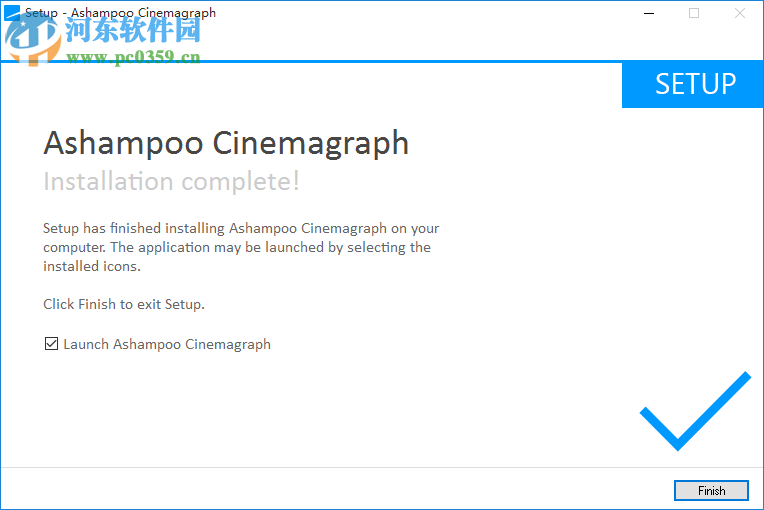Click the "Ashampoo Cinemagraph" title text
Viewport: 764px width, 510px height.
[x=226, y=143]
